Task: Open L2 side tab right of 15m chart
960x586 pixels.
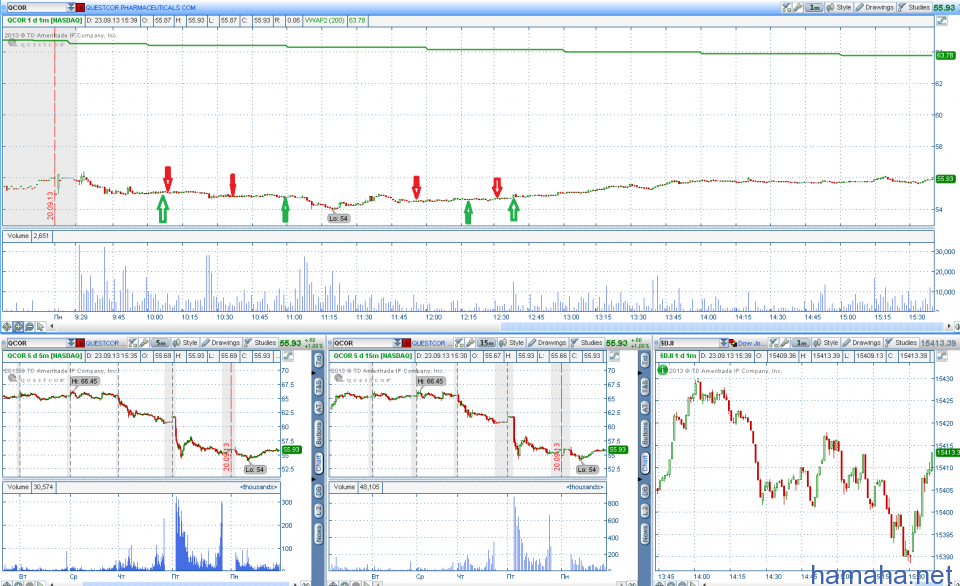Action: [x=645, y=511]
